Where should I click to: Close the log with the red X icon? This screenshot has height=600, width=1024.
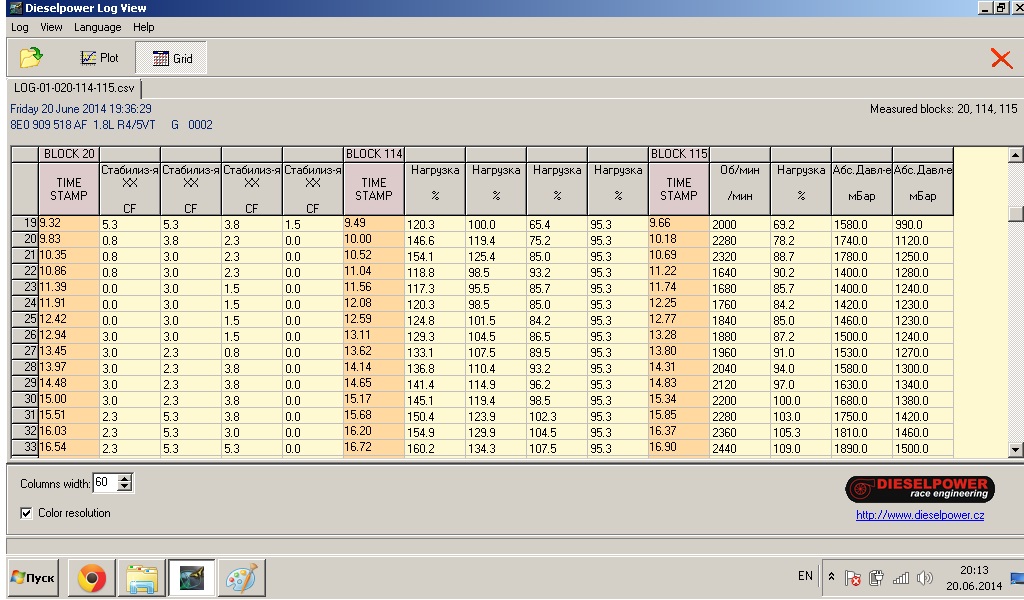point(1001,58)
